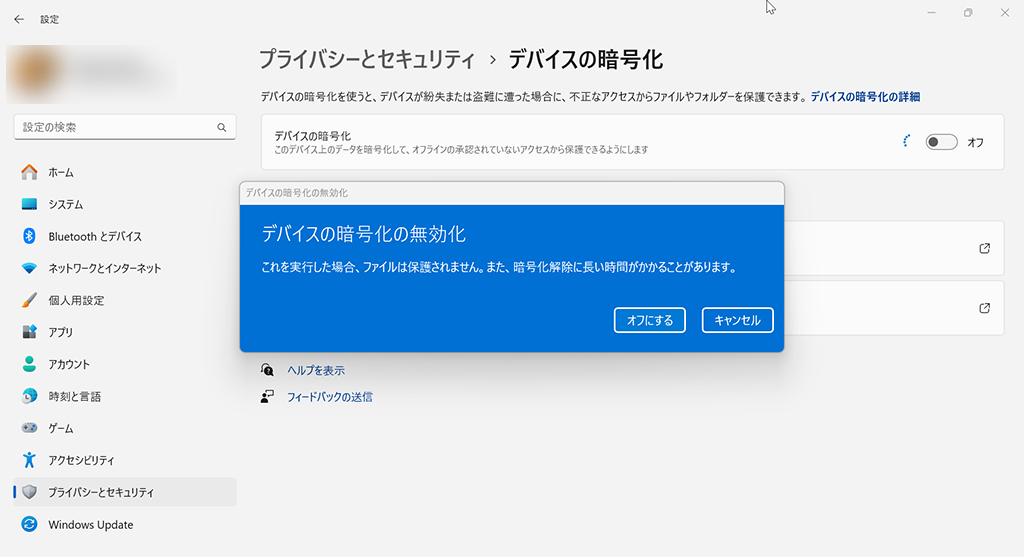Viewport: 1024px width, 557px height.
Task: Click the restore window button
Action: tap(968, 13)
